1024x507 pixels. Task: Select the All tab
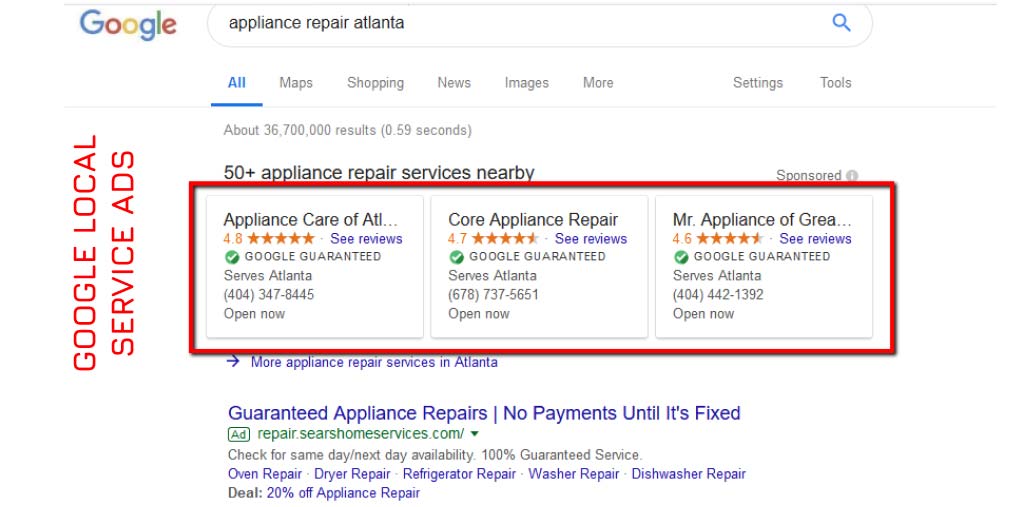(x=236, y=83)
